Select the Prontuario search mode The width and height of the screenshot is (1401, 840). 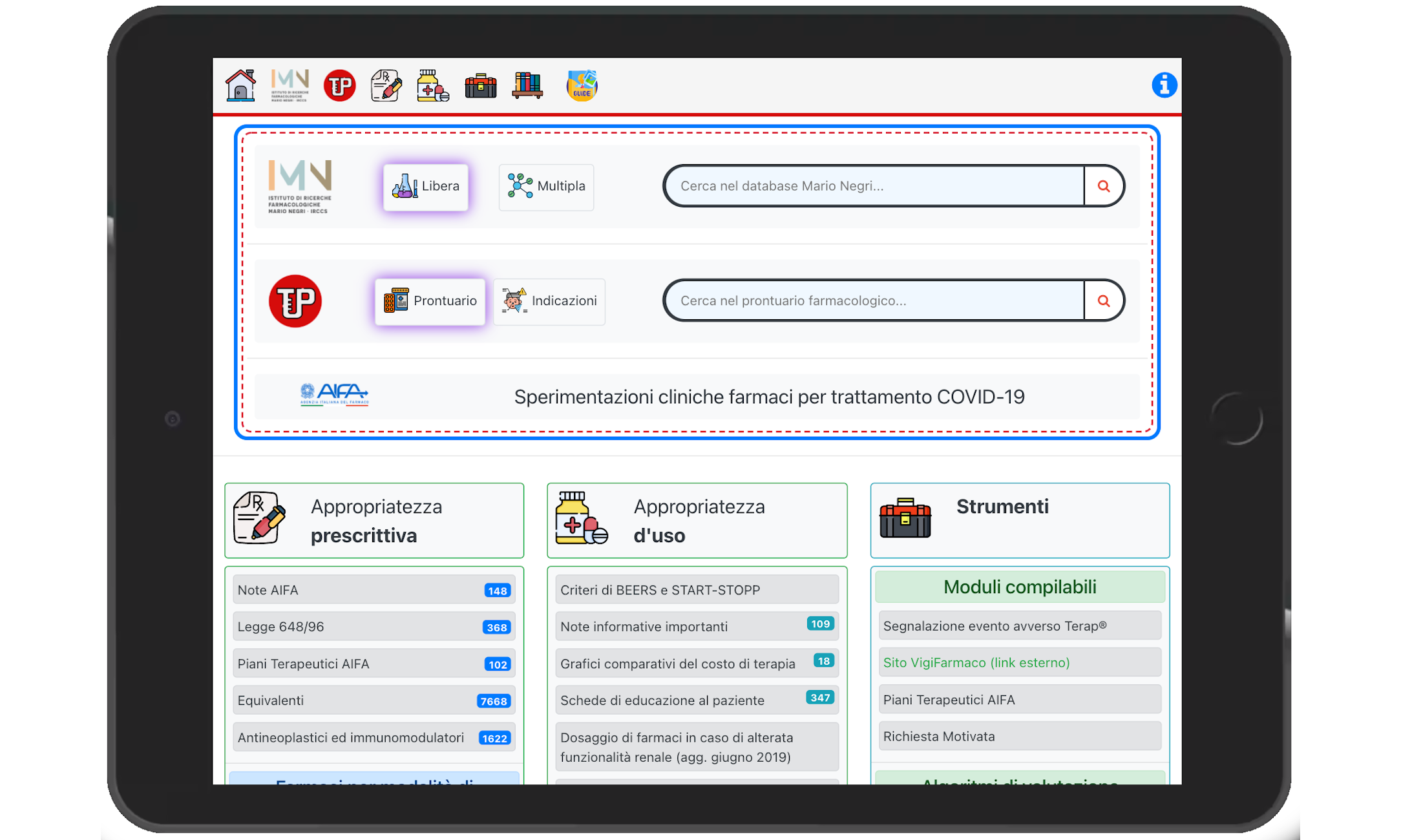(430, 301)
